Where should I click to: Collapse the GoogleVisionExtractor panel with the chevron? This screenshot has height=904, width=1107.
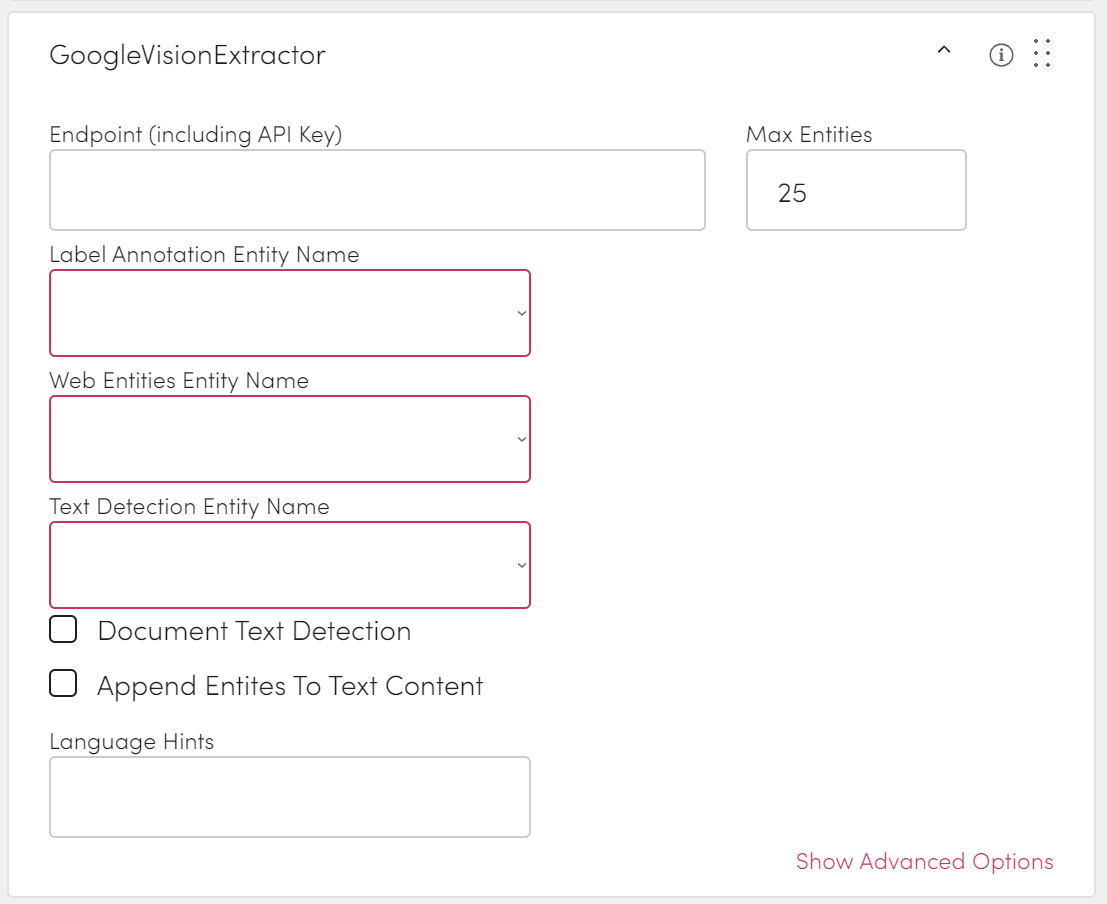tap(943, 52)
